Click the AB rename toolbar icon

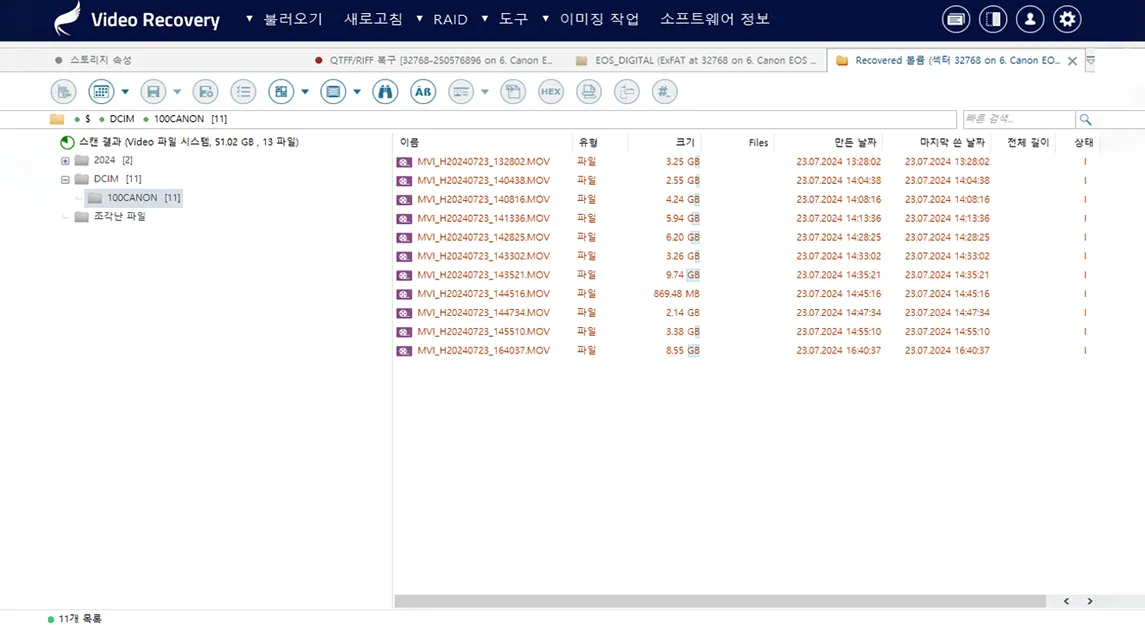[x=423, y=92]
